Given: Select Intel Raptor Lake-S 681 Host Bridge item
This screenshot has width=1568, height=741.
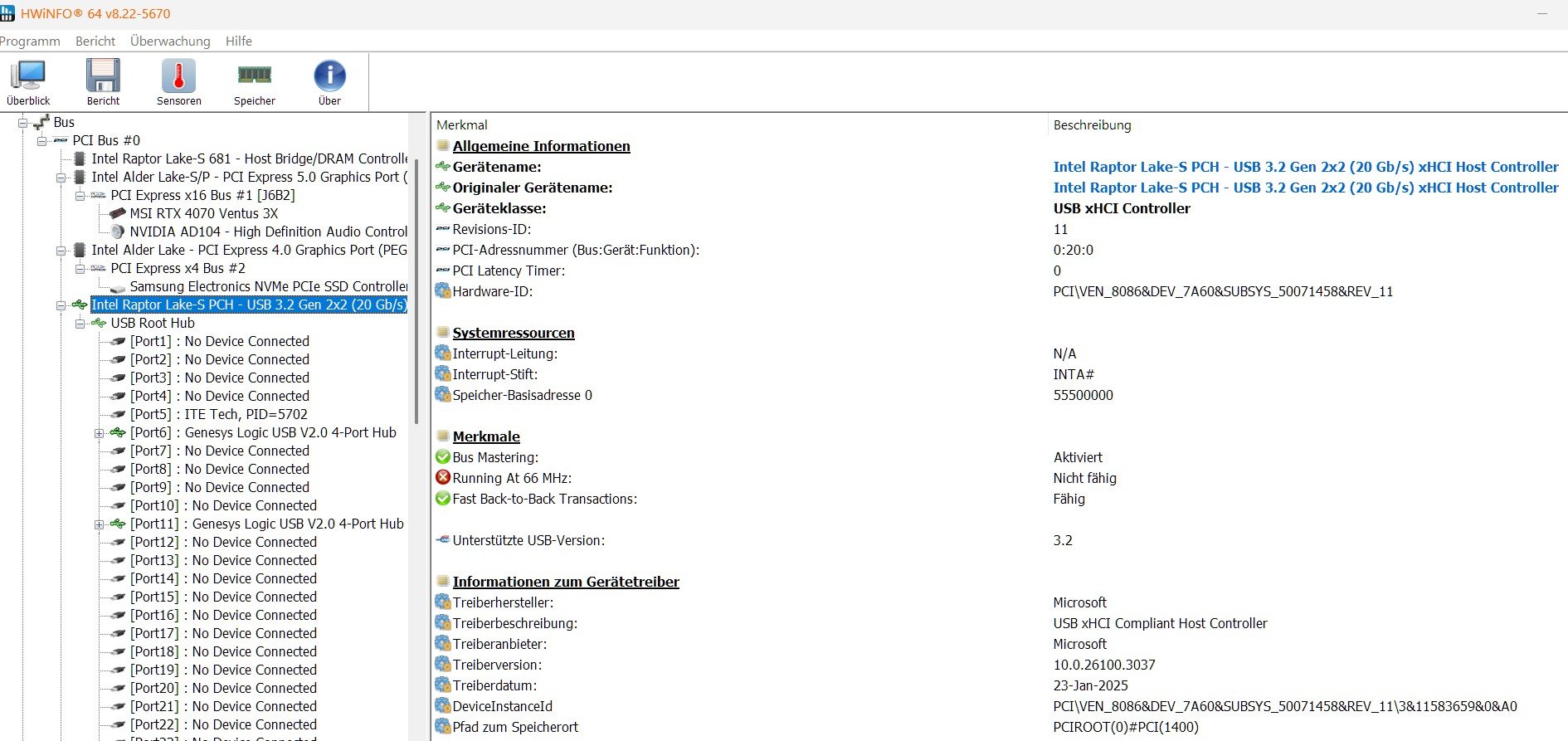Looking at the screenshot, I should pos(249,158).
